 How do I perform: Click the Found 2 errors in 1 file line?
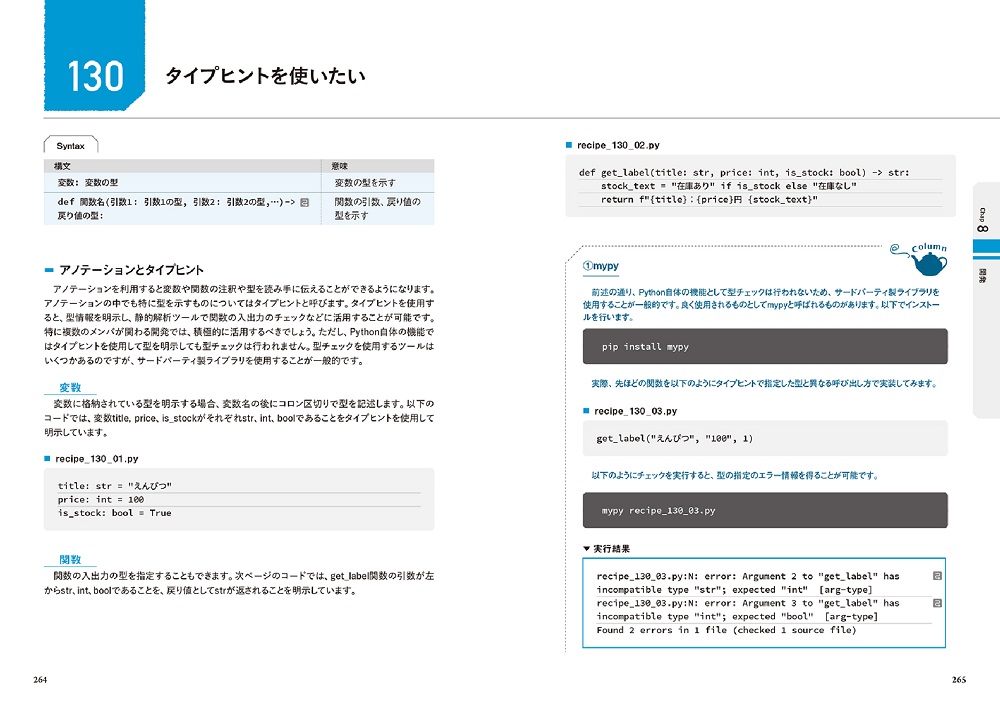tap(726, 630)
